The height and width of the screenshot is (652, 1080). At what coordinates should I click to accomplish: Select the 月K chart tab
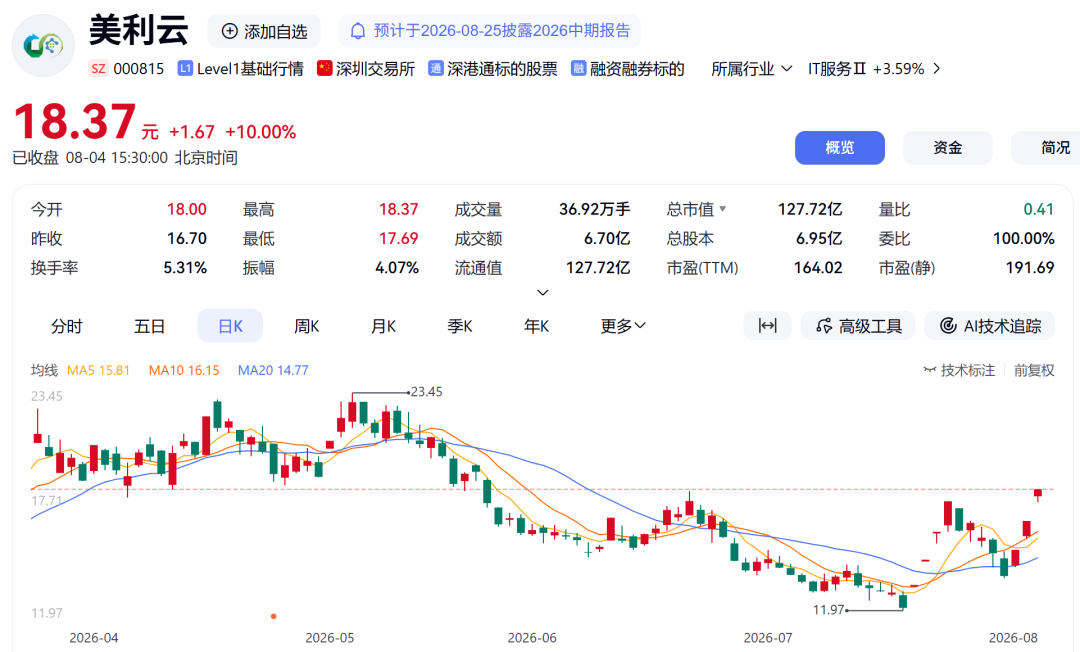384,326
